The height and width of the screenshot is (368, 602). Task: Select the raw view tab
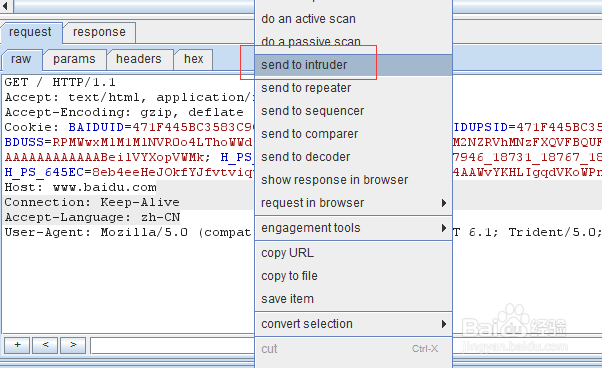point(21,59)
